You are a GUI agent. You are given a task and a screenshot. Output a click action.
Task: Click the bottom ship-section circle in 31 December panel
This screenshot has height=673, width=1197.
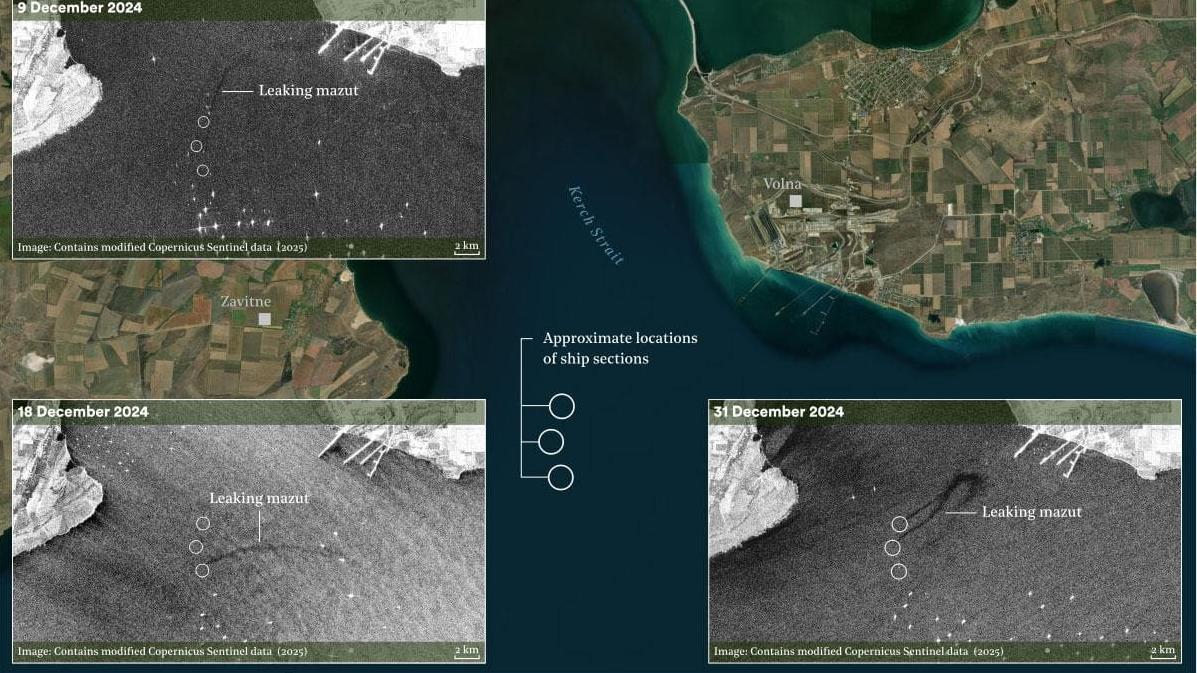tap(899, 572)
